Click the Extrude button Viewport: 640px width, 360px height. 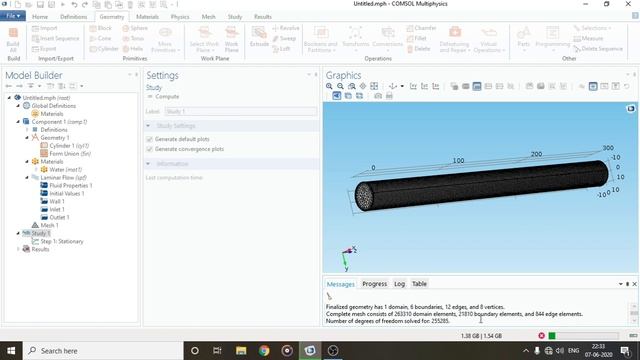tap(259, 36)
